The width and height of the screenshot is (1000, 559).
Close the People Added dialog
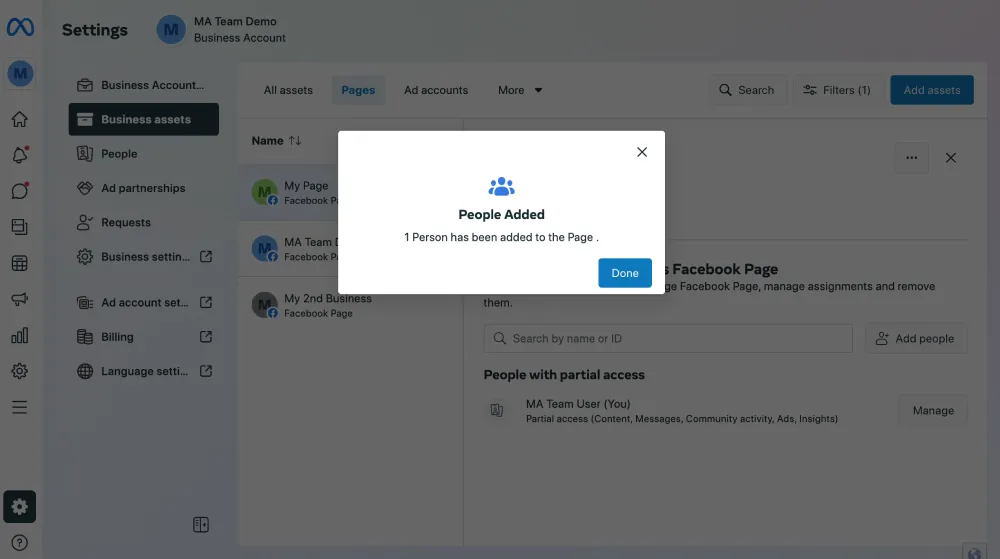pyautogui.click(x=642, y=152)
